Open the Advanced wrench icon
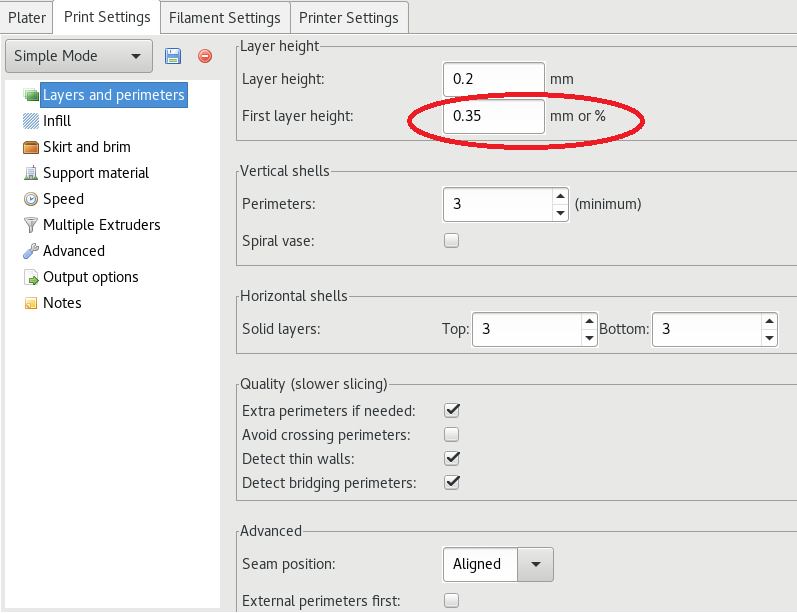The height and width of the screenshot is (613, 797). tap(31, 251)
